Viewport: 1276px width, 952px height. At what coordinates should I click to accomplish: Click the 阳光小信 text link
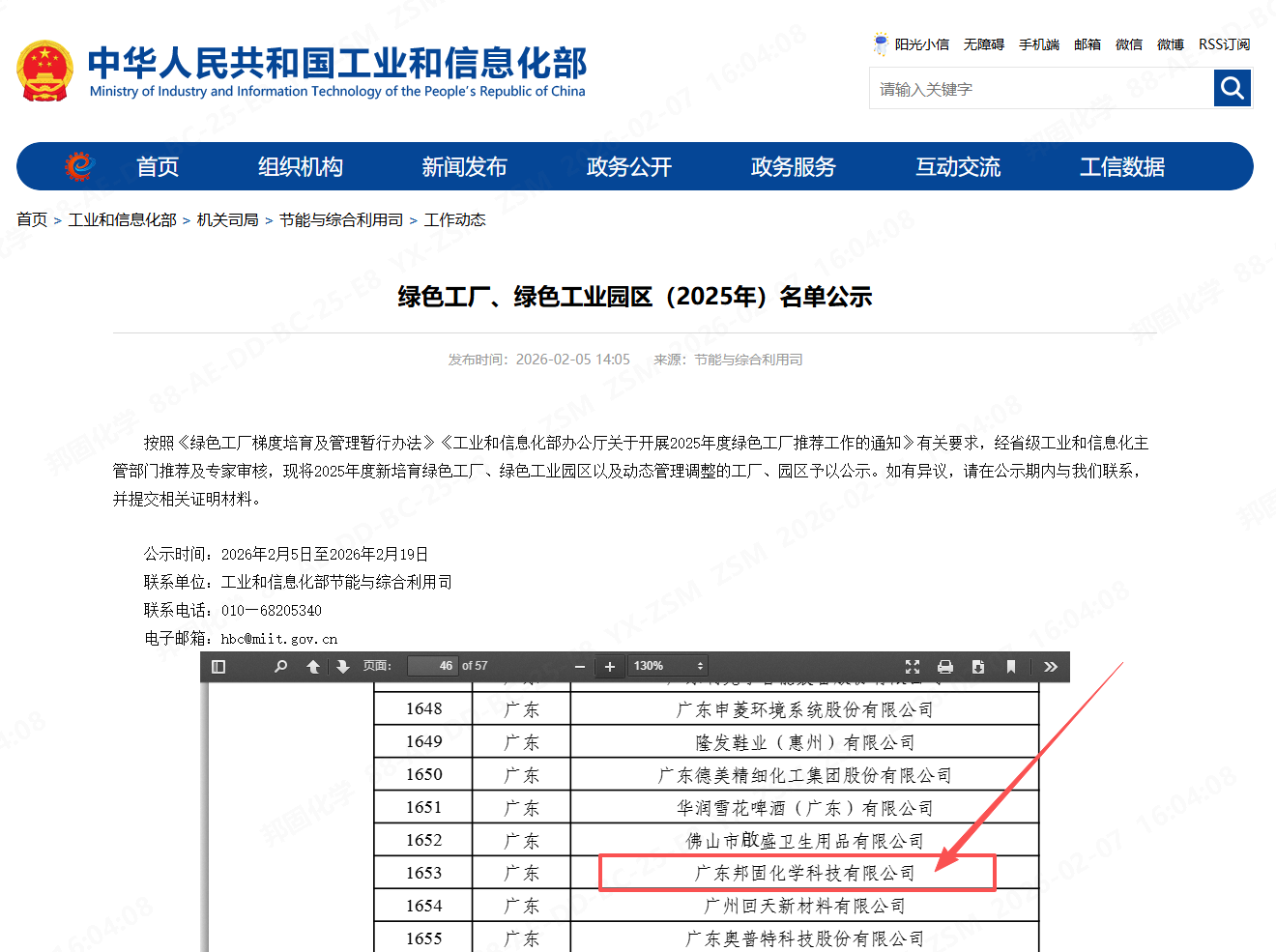922,44
